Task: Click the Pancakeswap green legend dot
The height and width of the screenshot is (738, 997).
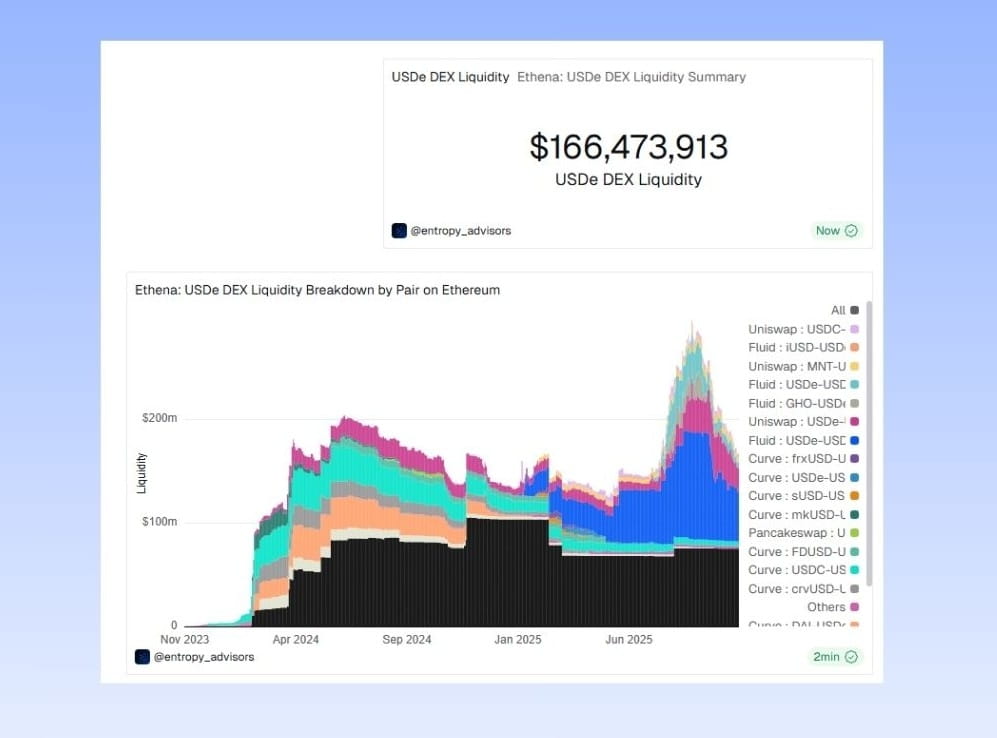Action: click(x=855, y=533)
